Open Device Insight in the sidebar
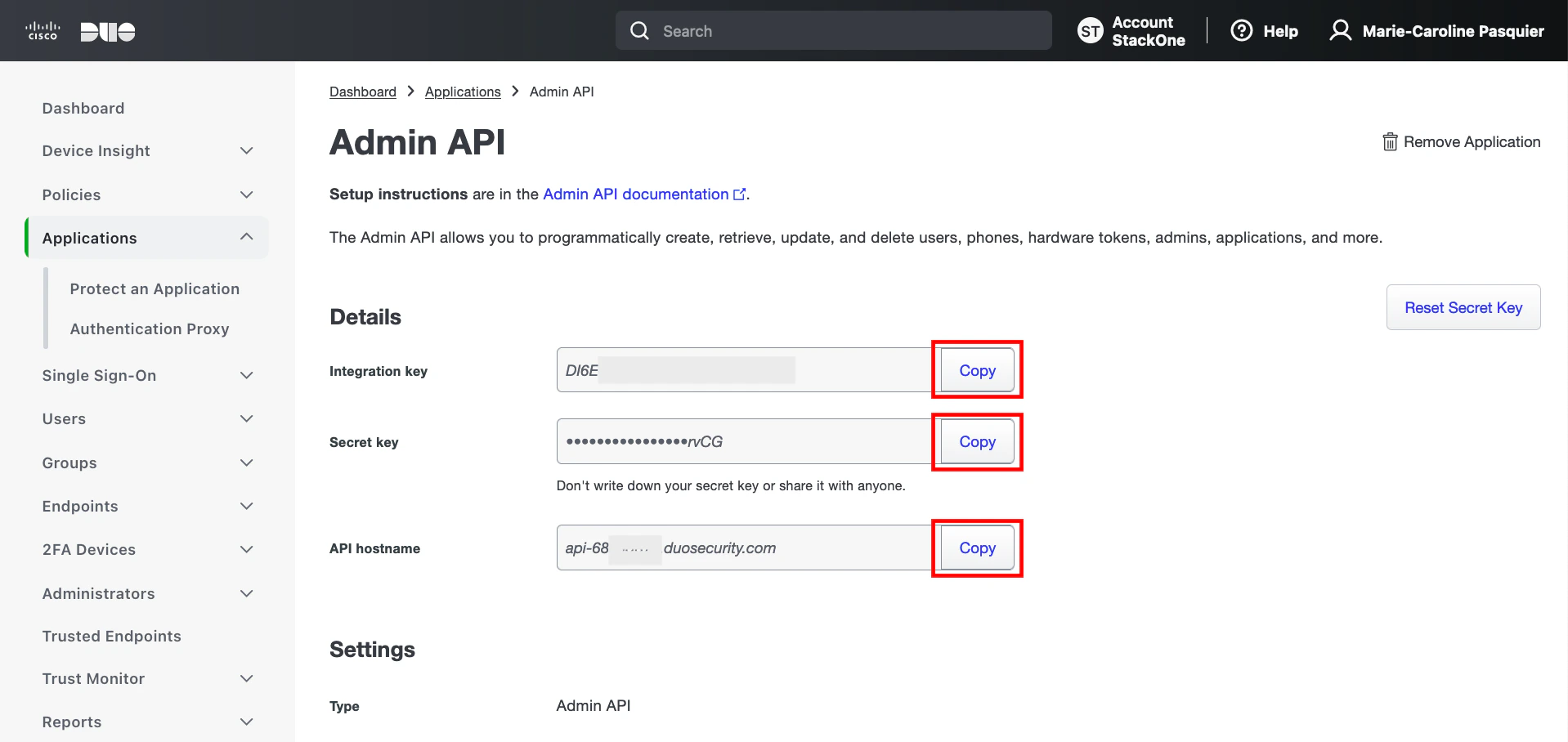 96,150
